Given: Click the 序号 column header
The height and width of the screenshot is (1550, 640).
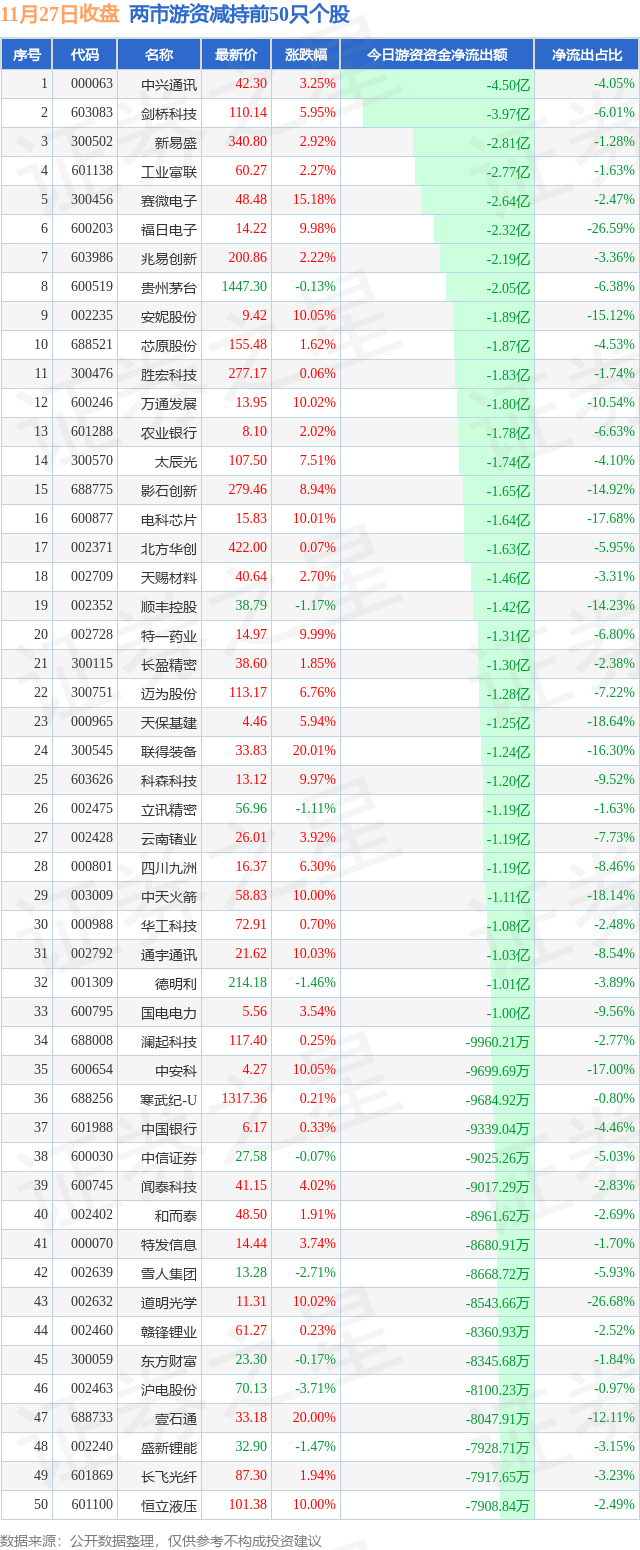Looking at the screenshot, I should [27, 55].
